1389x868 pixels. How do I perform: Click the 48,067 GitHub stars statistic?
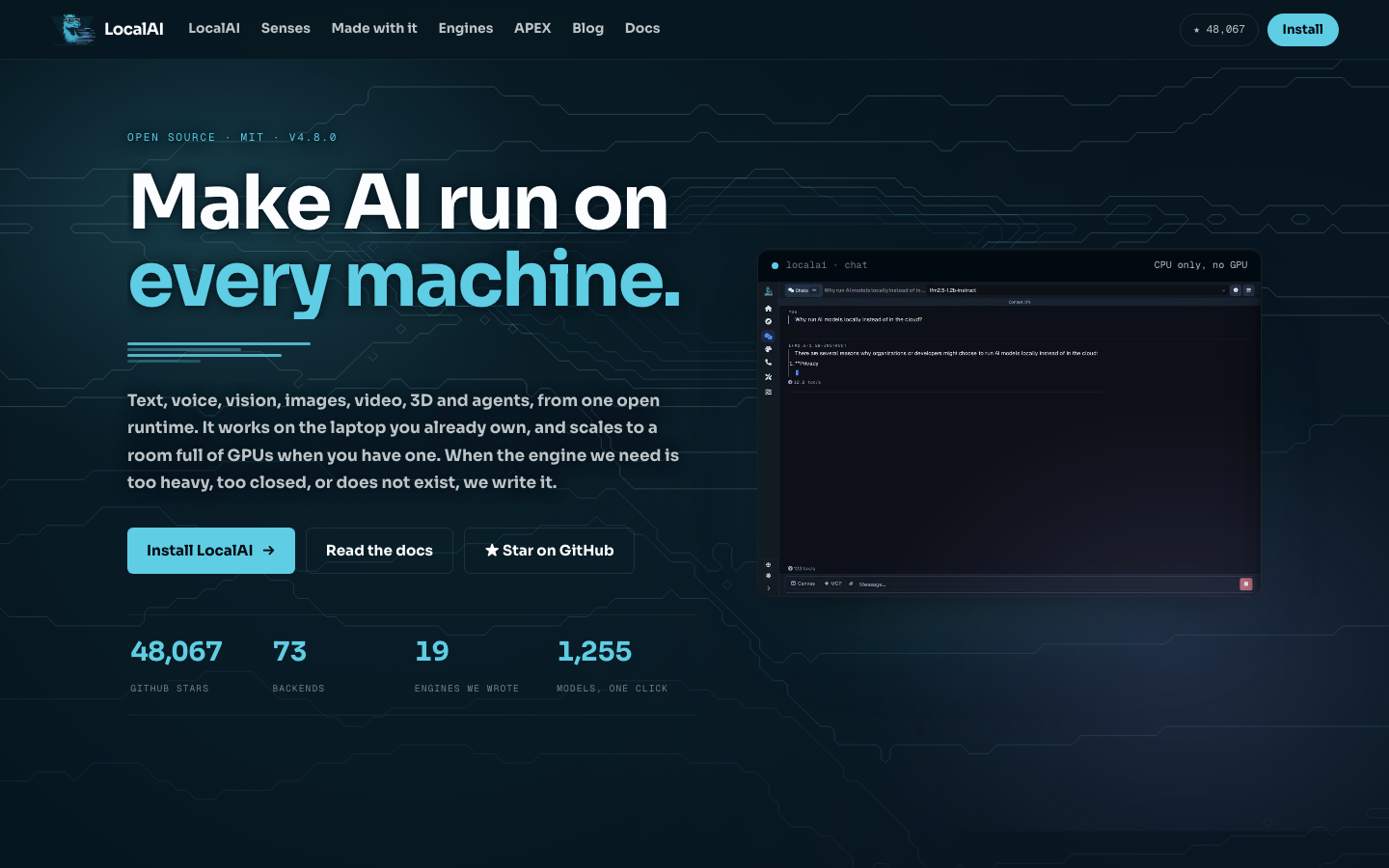pyautogui.click(x=177, y=665)
